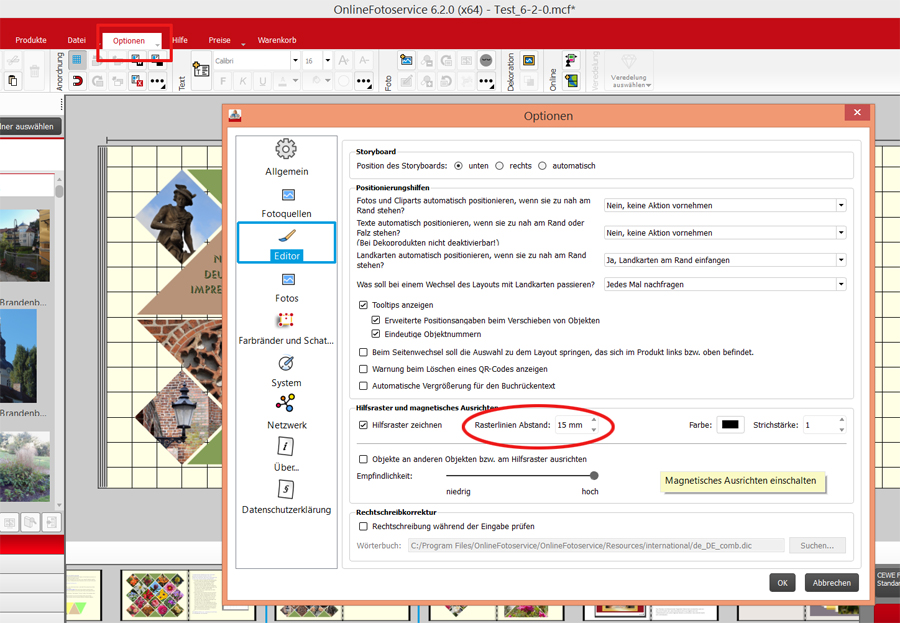900x623 pixels.
Task: Open the Allgemein settings gear icon
Action: click(x=286, y=150)
